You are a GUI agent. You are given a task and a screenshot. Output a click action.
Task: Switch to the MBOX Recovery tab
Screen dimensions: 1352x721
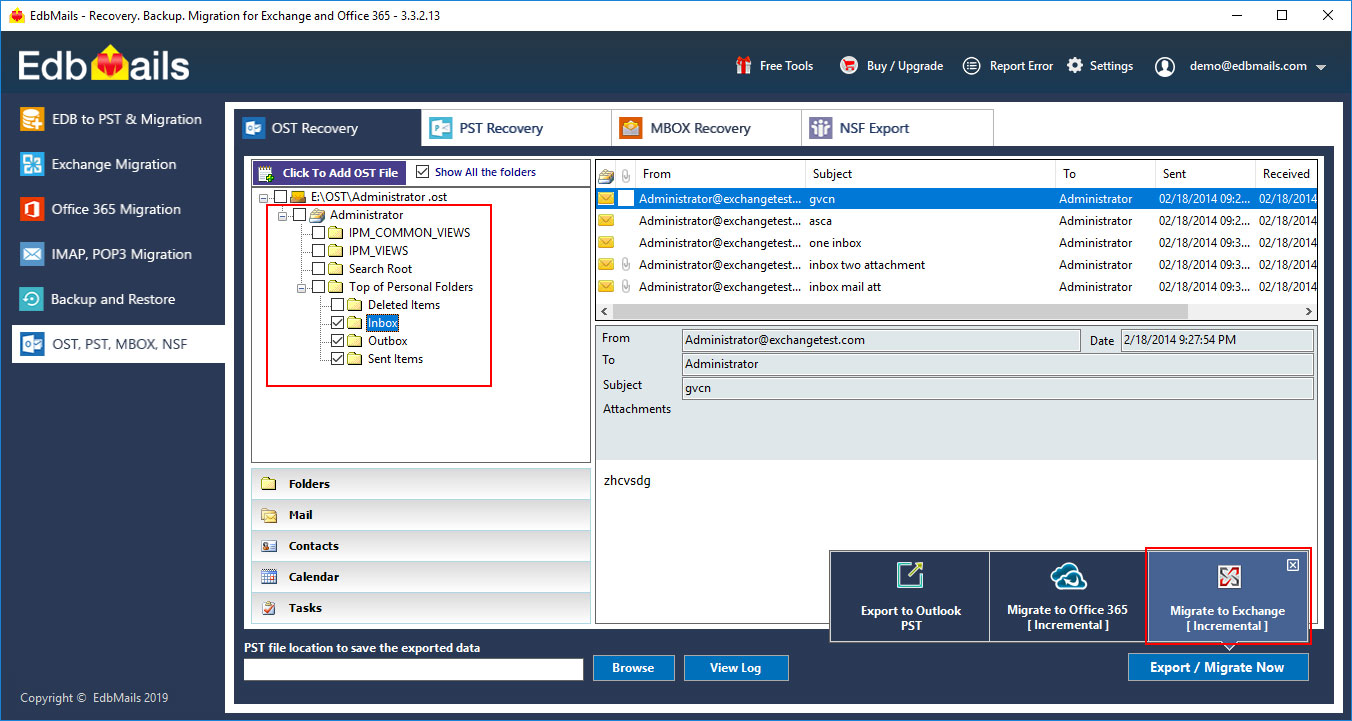tap(706, 128)
